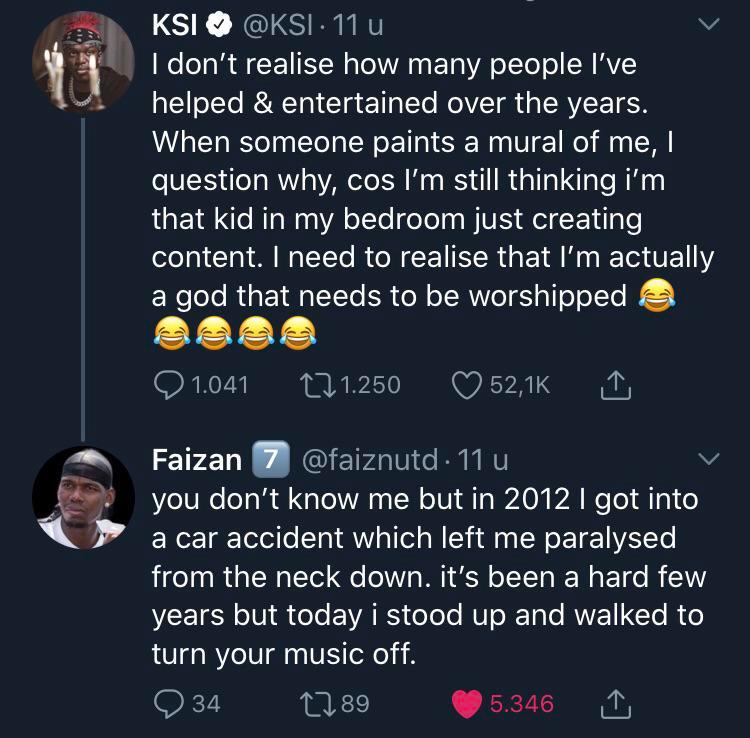
Task: View Faizan's profile avatar
Action: [83, 496]
